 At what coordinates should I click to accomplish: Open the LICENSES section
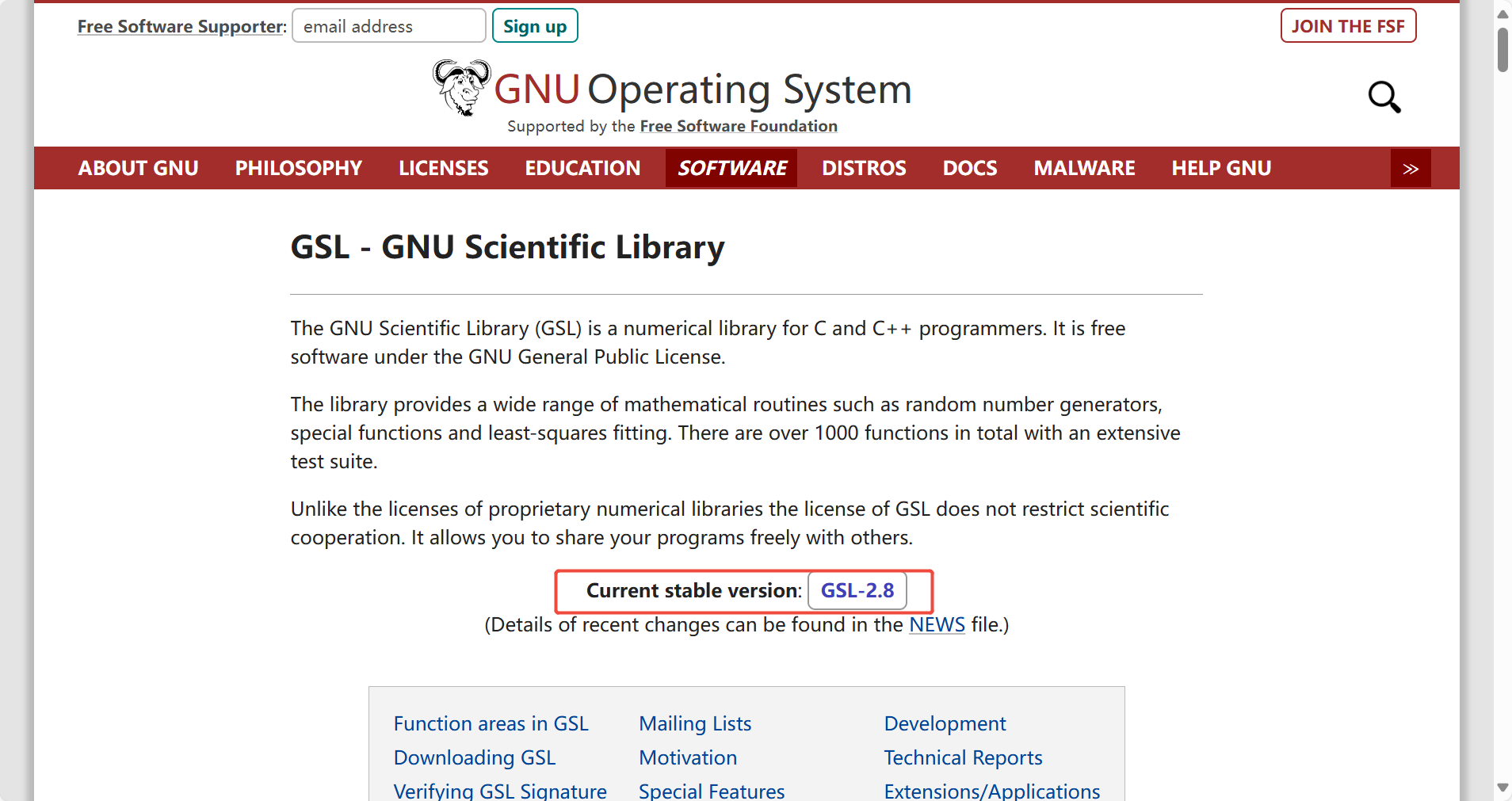pyautogui.click(x=443, y=168)
